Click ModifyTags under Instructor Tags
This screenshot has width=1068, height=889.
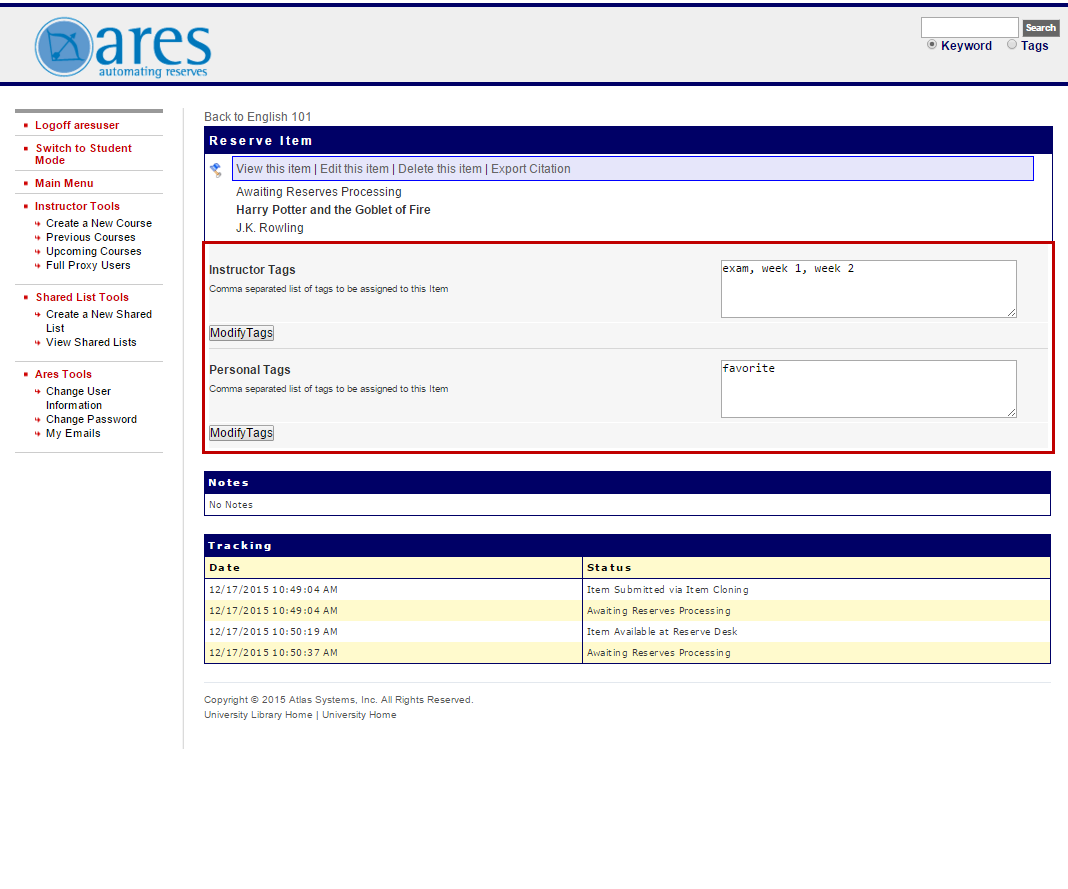(240, 332)
